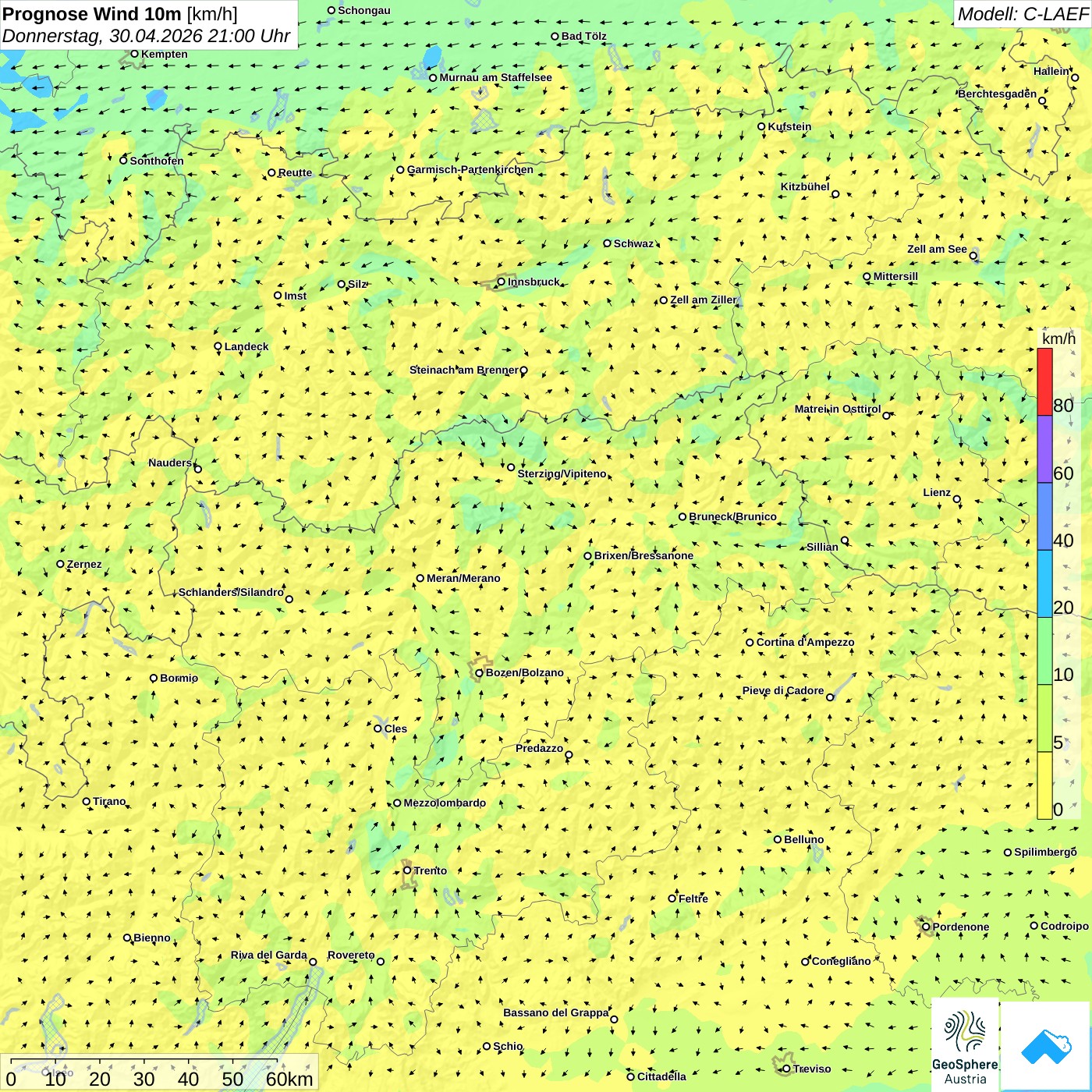The image size is (1092, 1092).
Task: Click the 'Tirano' label
Action: tap(109, 801)
